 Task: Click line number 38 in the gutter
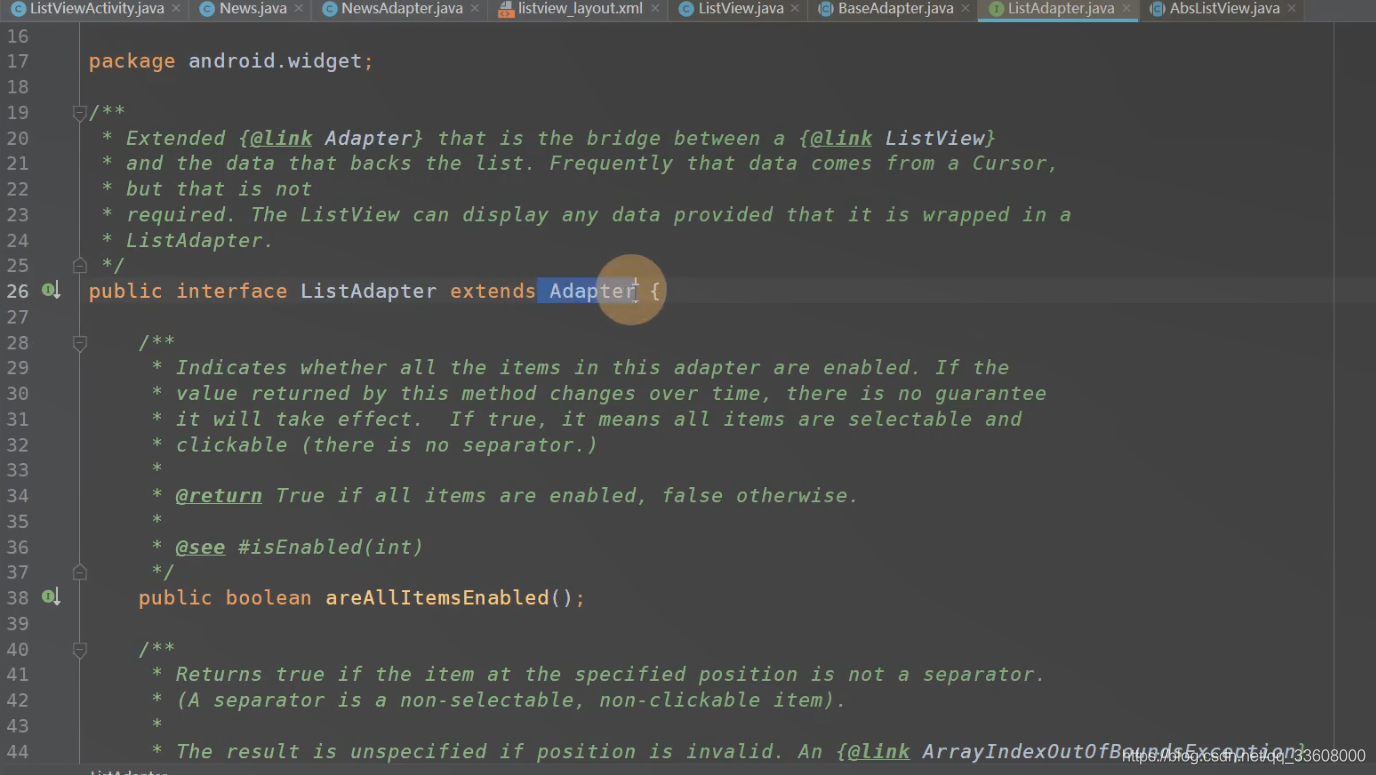click(x=18, y=598)
